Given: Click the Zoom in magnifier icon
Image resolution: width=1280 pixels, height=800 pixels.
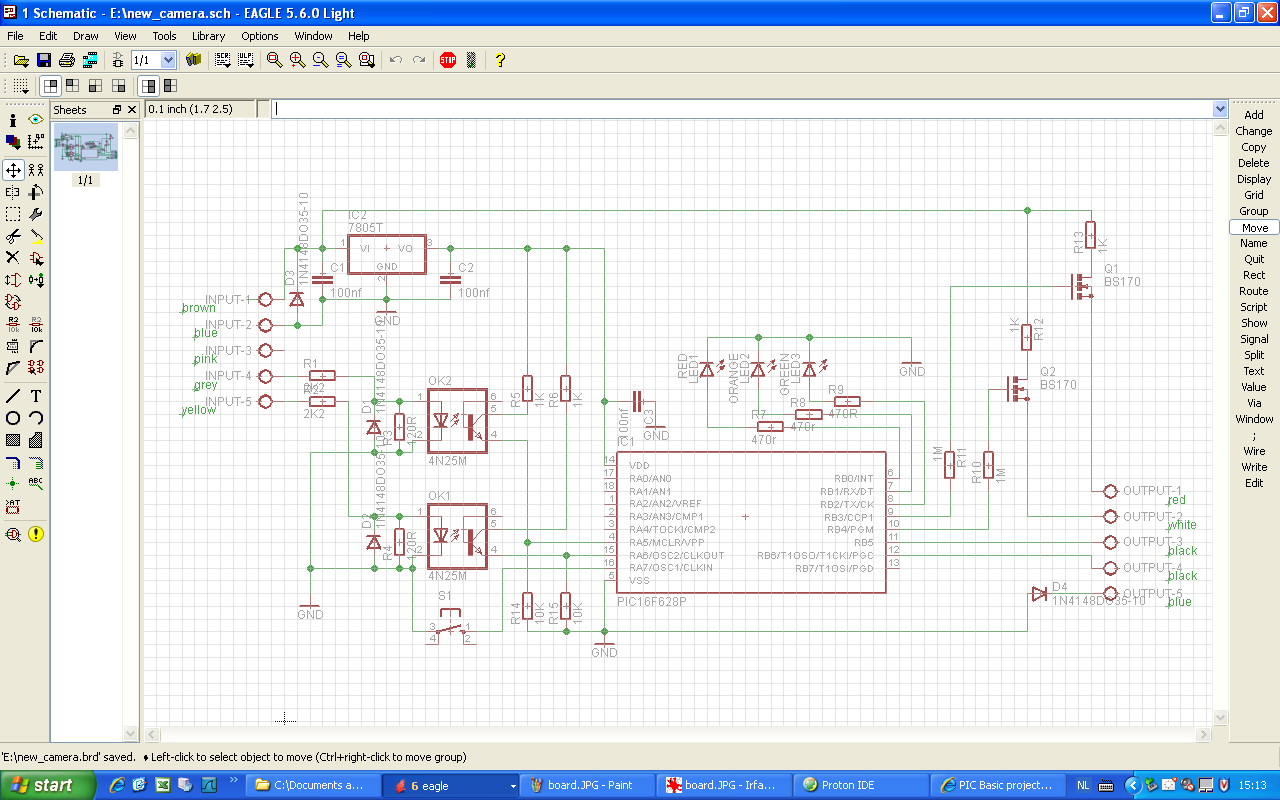Looking at the screenshot, I should coord(297,60).
